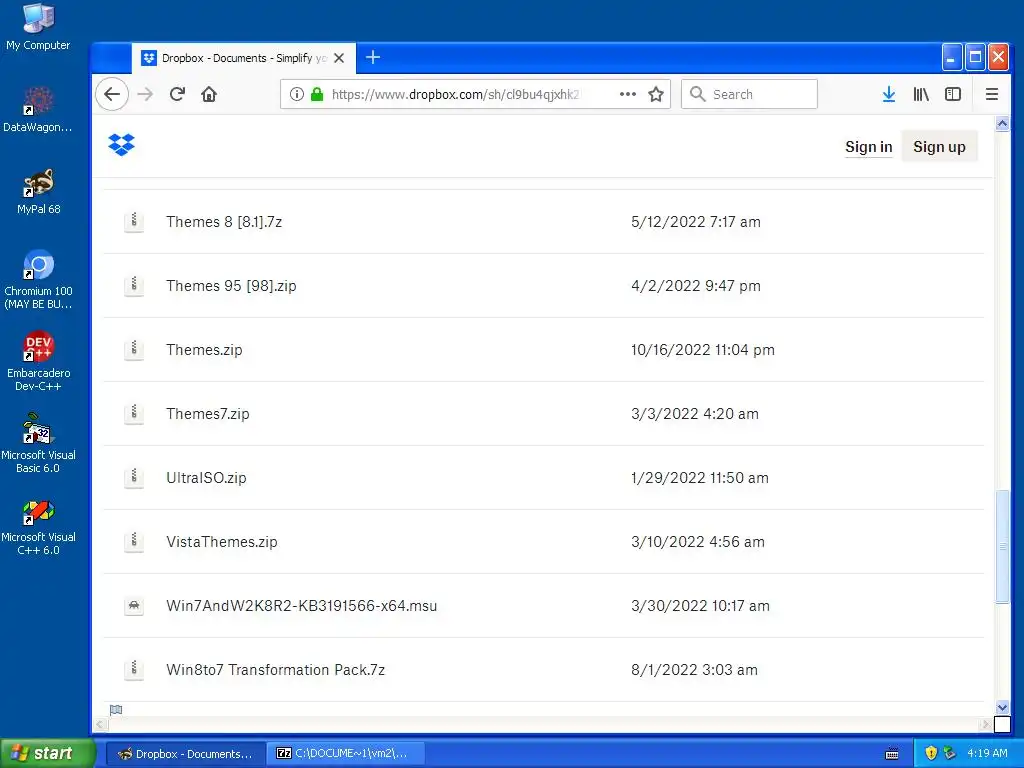
Task: Go to the browser Home page
Action: pos(209,94)
